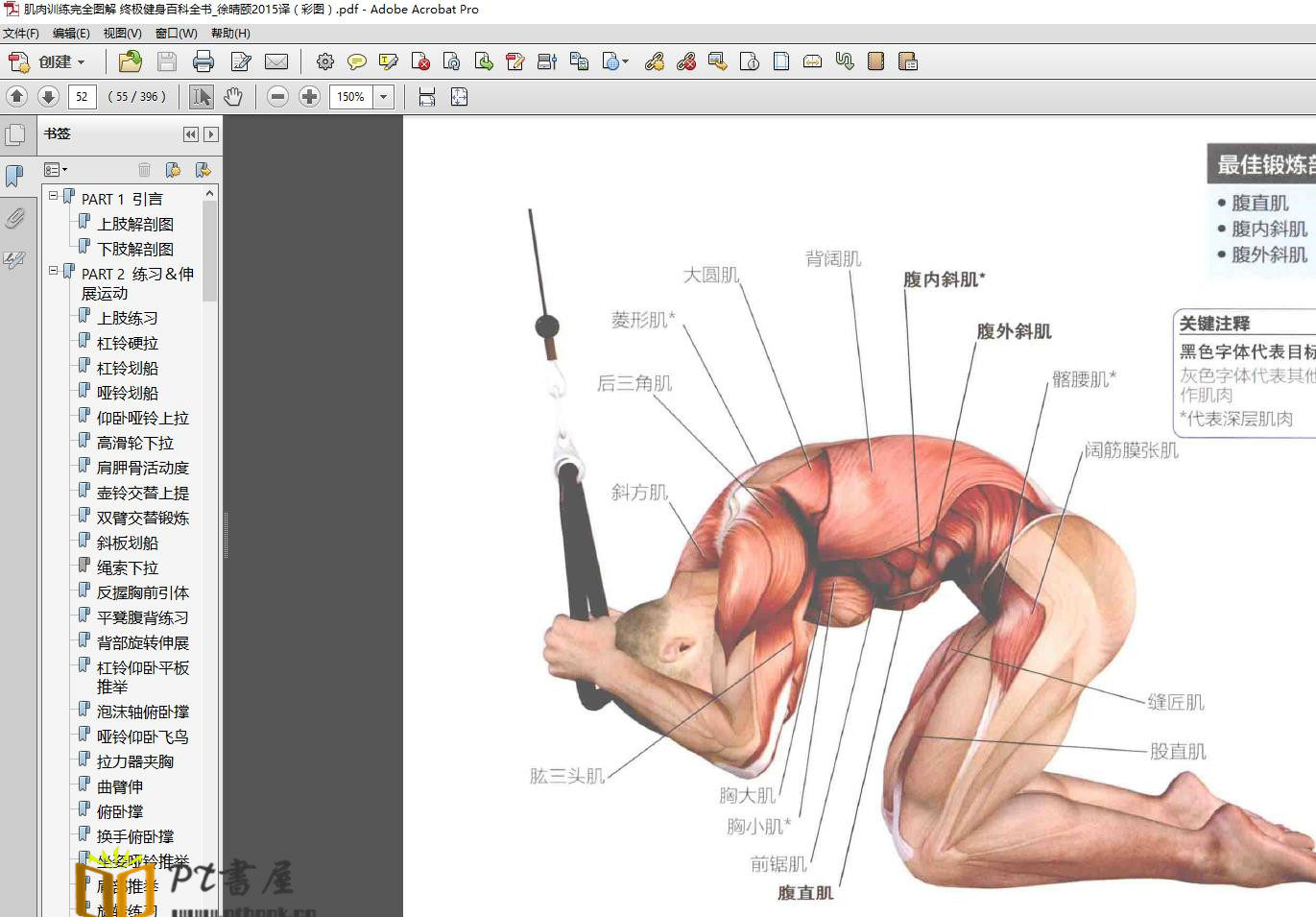Screen dimensions: 1316x917
Task: Select the 拉力器夹胸 bookmark
Action: point(135,761)
